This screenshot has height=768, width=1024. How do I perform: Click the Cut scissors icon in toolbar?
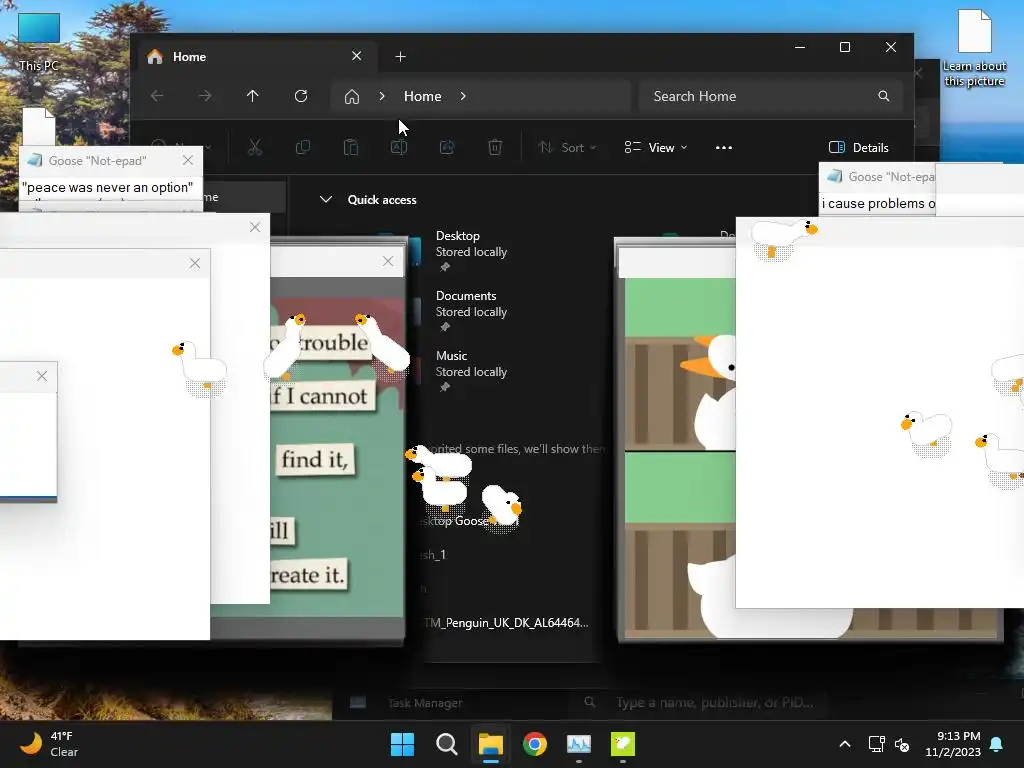coord(255,148)
